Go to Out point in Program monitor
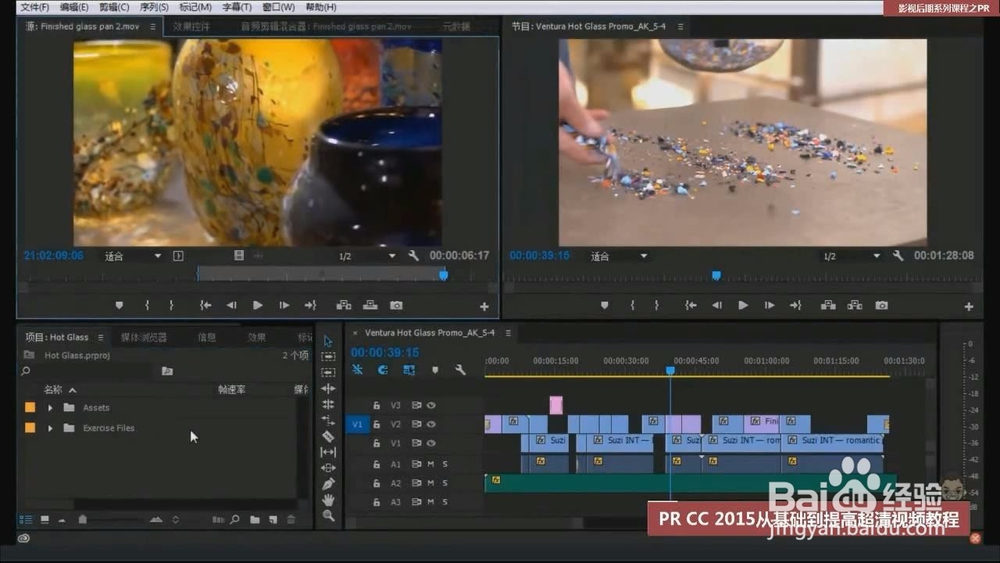 click(x=795, y=305)
